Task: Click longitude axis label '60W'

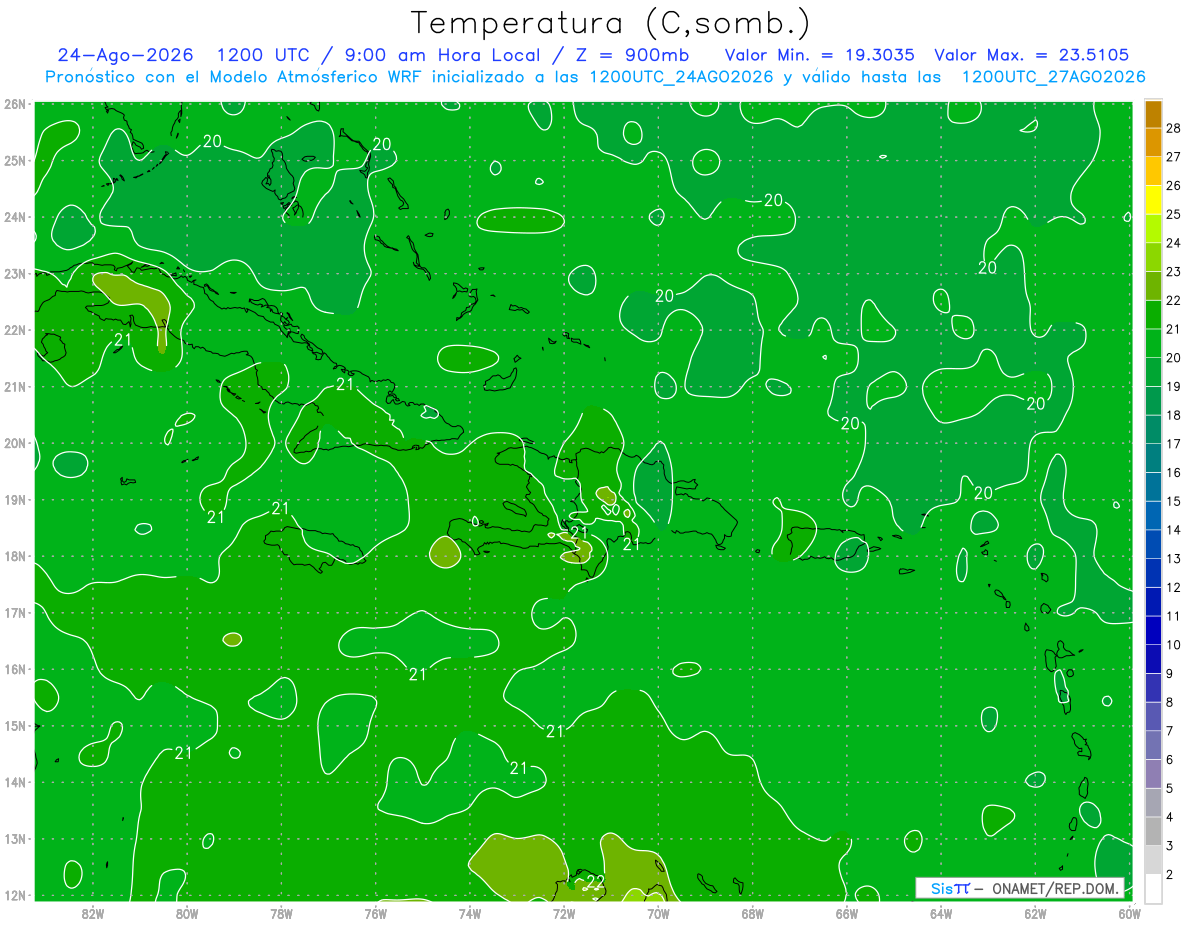Action: click(1129, 912)
